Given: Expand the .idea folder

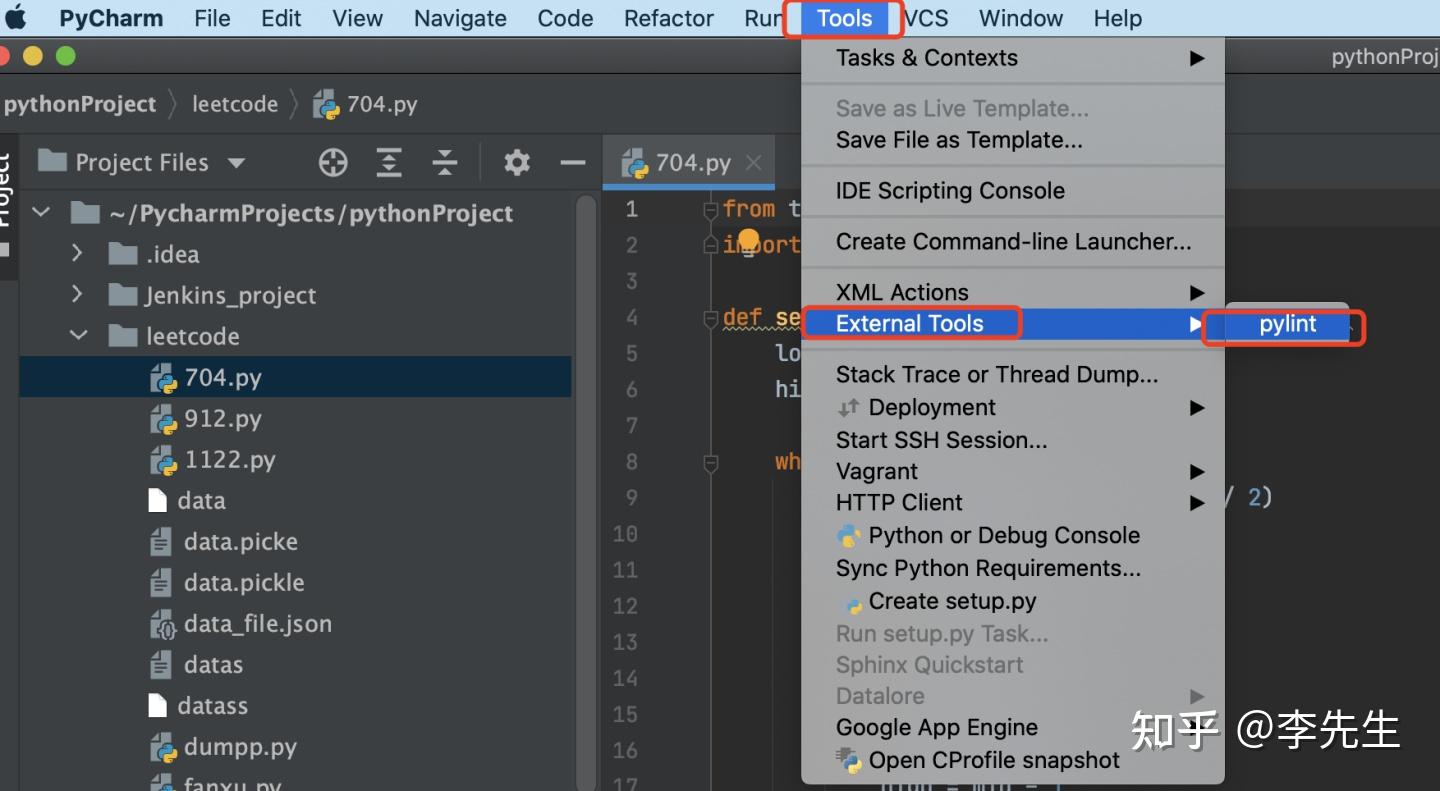Looking at the screenshot, I should click(78, 254).
